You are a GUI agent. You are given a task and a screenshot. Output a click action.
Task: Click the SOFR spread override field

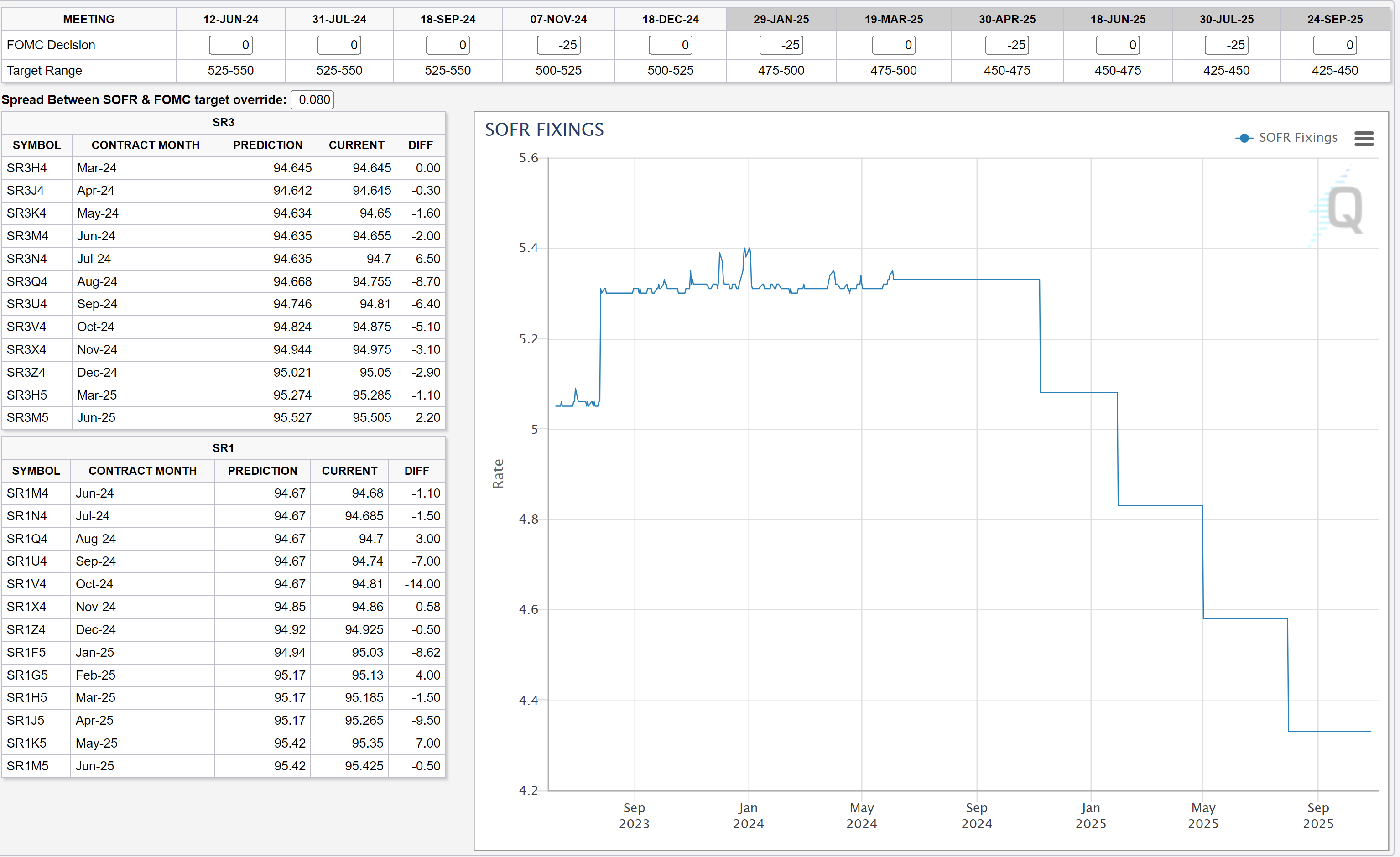(312, 100)
